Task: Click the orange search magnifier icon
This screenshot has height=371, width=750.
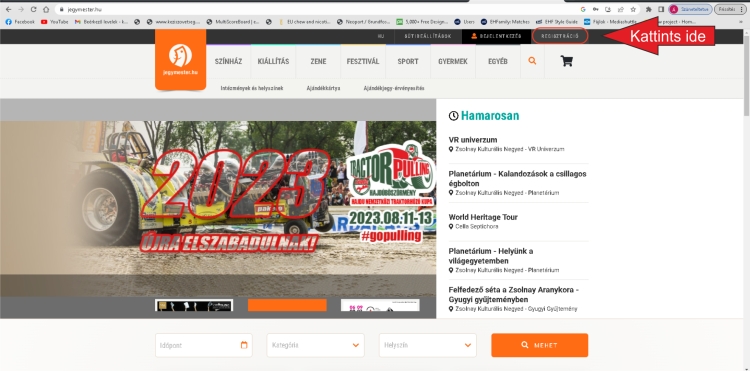Action: coord(532,61)
